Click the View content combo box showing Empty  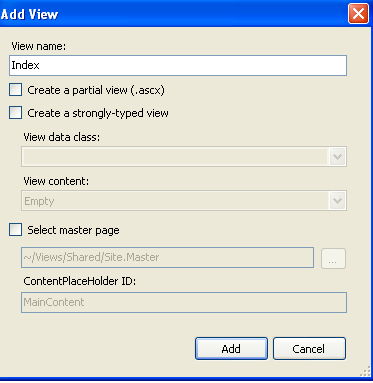point(184,201)
